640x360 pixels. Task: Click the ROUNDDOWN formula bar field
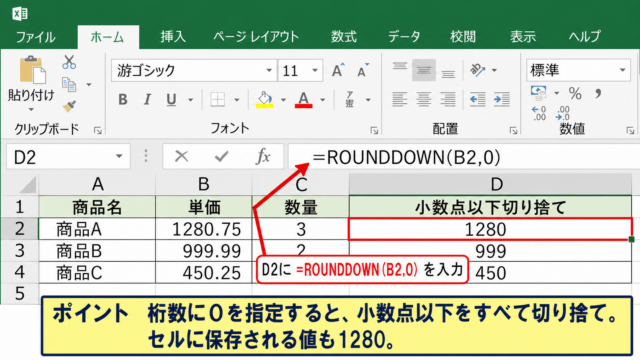pos(464,157)
